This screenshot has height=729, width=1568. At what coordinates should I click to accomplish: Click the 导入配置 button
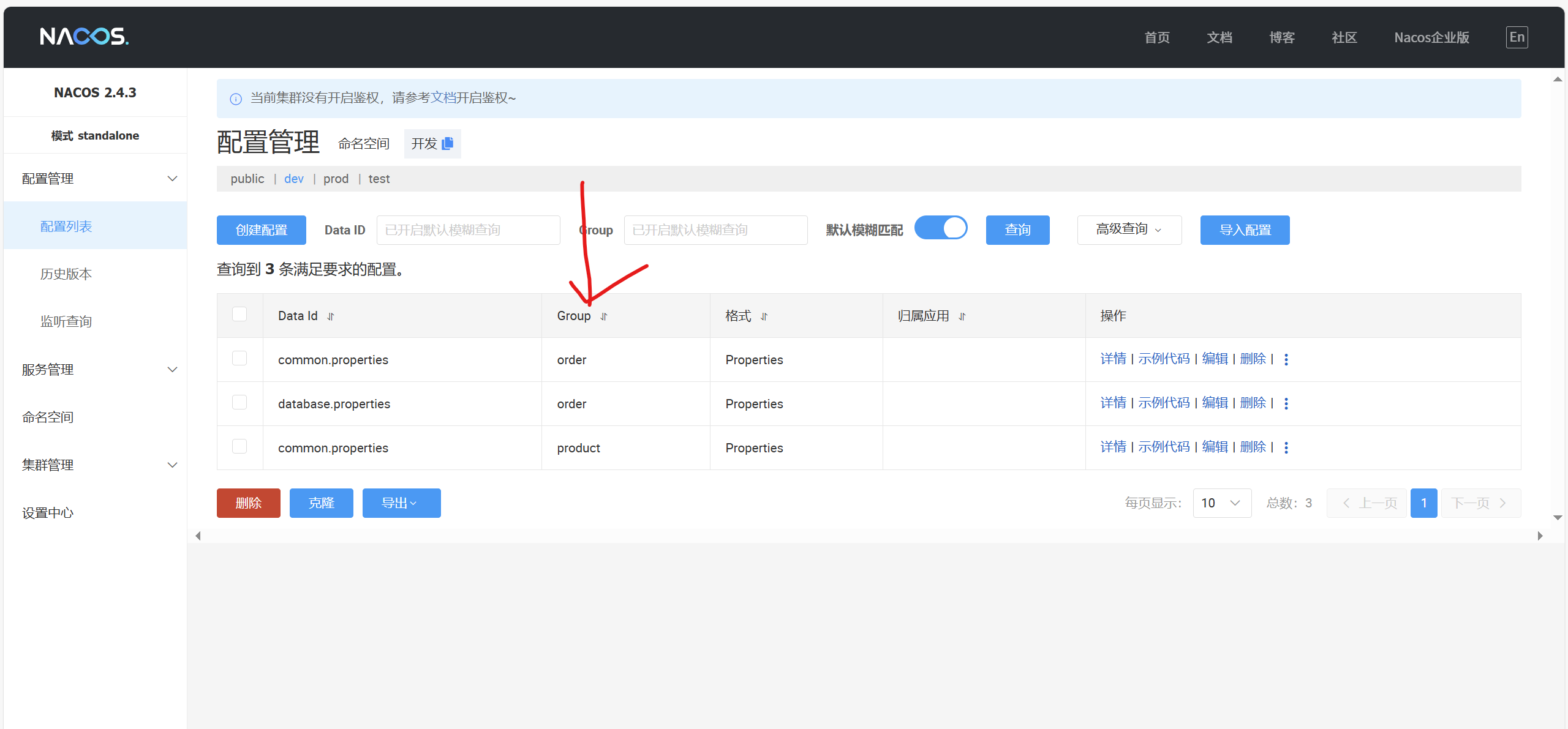point(1245,230)
